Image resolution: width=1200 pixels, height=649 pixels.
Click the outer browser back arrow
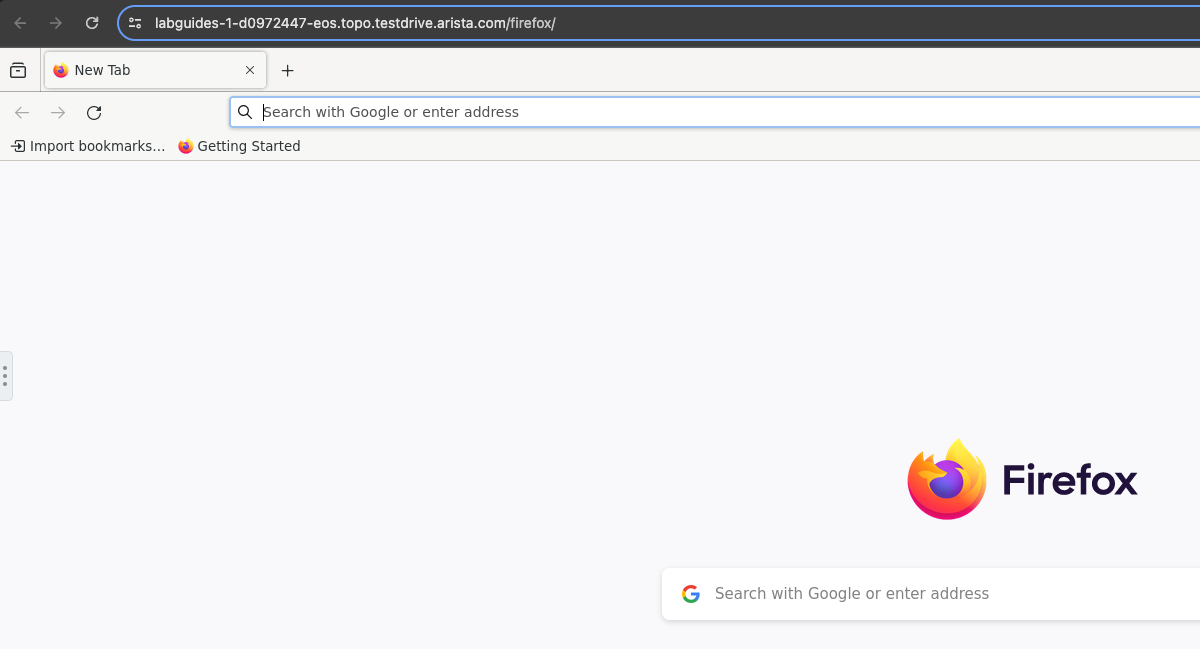pos(20,23)
